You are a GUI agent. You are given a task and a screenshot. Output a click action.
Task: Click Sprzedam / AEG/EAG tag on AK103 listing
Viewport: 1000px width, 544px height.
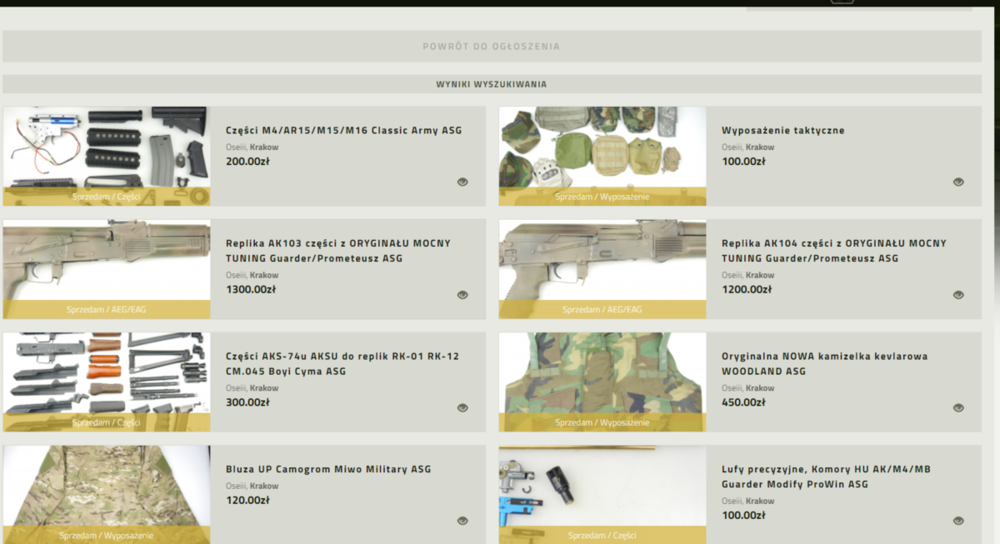(107, 309)
